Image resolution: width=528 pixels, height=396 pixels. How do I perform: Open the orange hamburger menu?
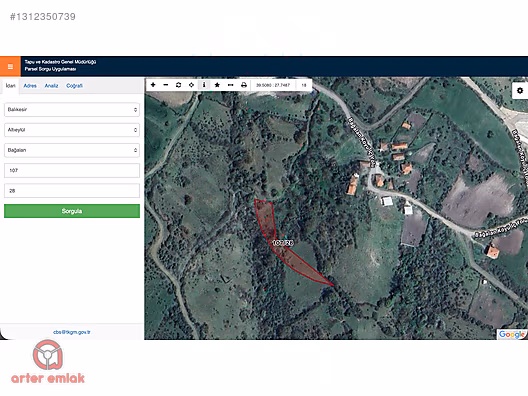[10, 67]
